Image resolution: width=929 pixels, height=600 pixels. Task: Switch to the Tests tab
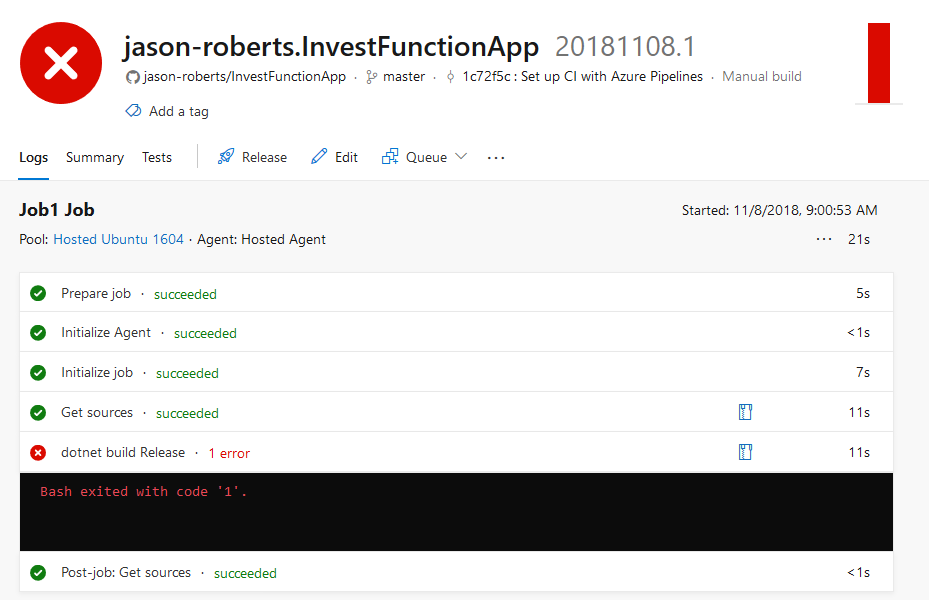(156, 157)
